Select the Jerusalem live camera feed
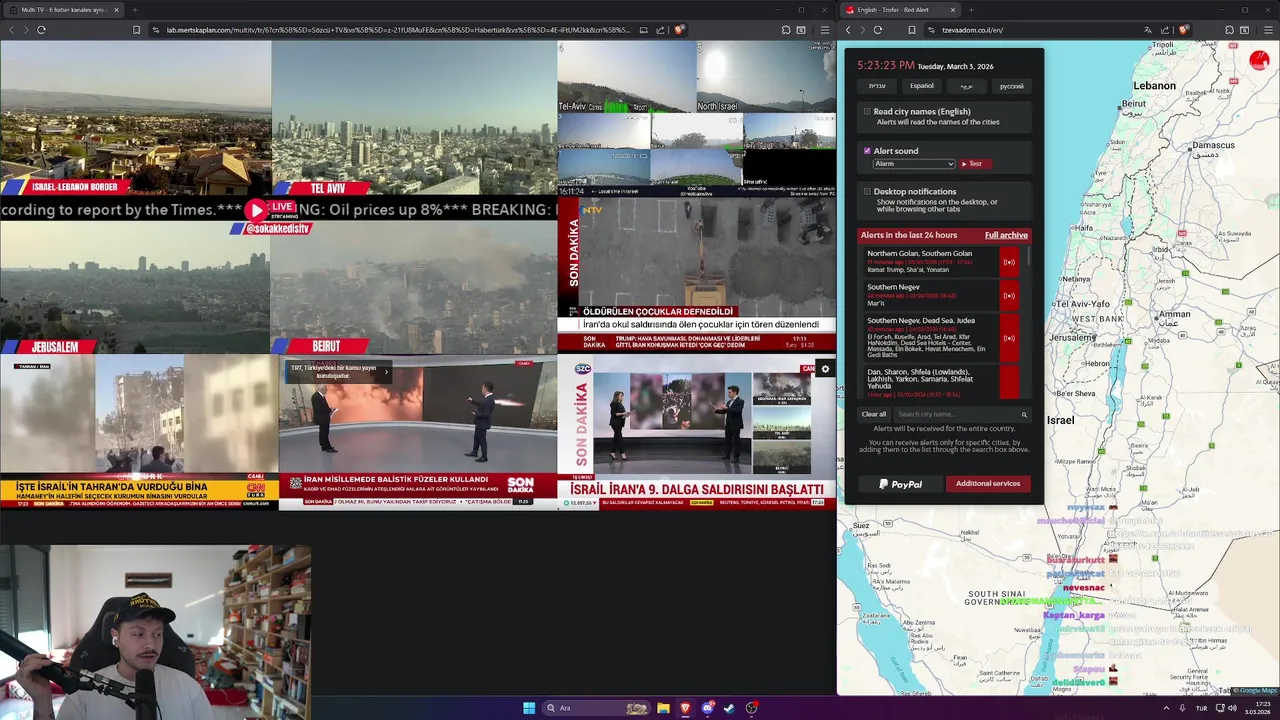1280x720 pixels. coord(135,288)
